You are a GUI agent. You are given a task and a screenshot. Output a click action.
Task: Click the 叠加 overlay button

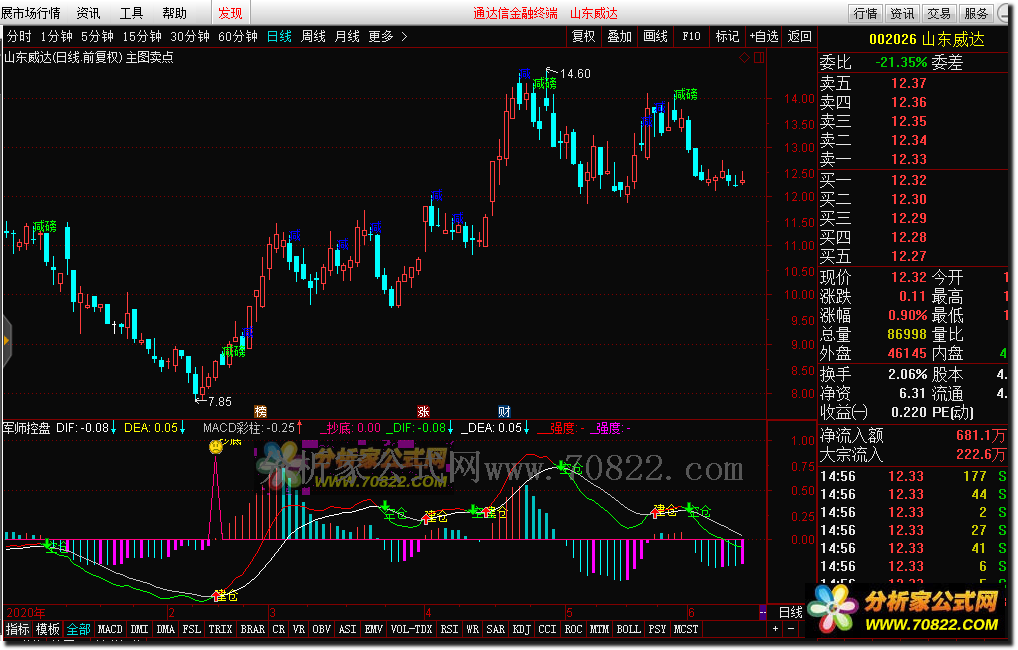619,36
